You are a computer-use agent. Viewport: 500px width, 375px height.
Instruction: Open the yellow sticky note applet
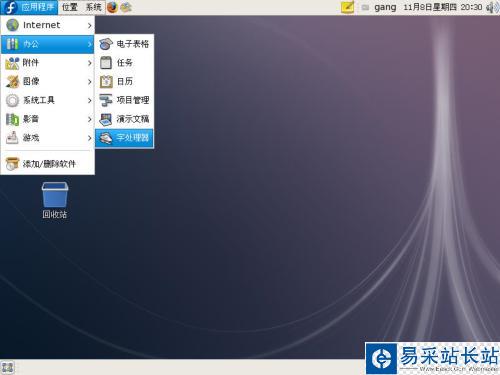pyautogui.click(x=347, y=7)
